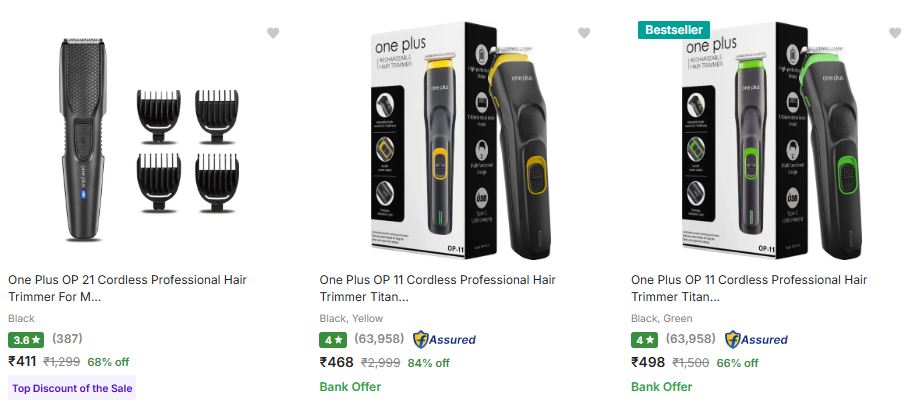
Task: Click 4 star rating on Black, Green trimmer
Action: click(x=645, y=340)
